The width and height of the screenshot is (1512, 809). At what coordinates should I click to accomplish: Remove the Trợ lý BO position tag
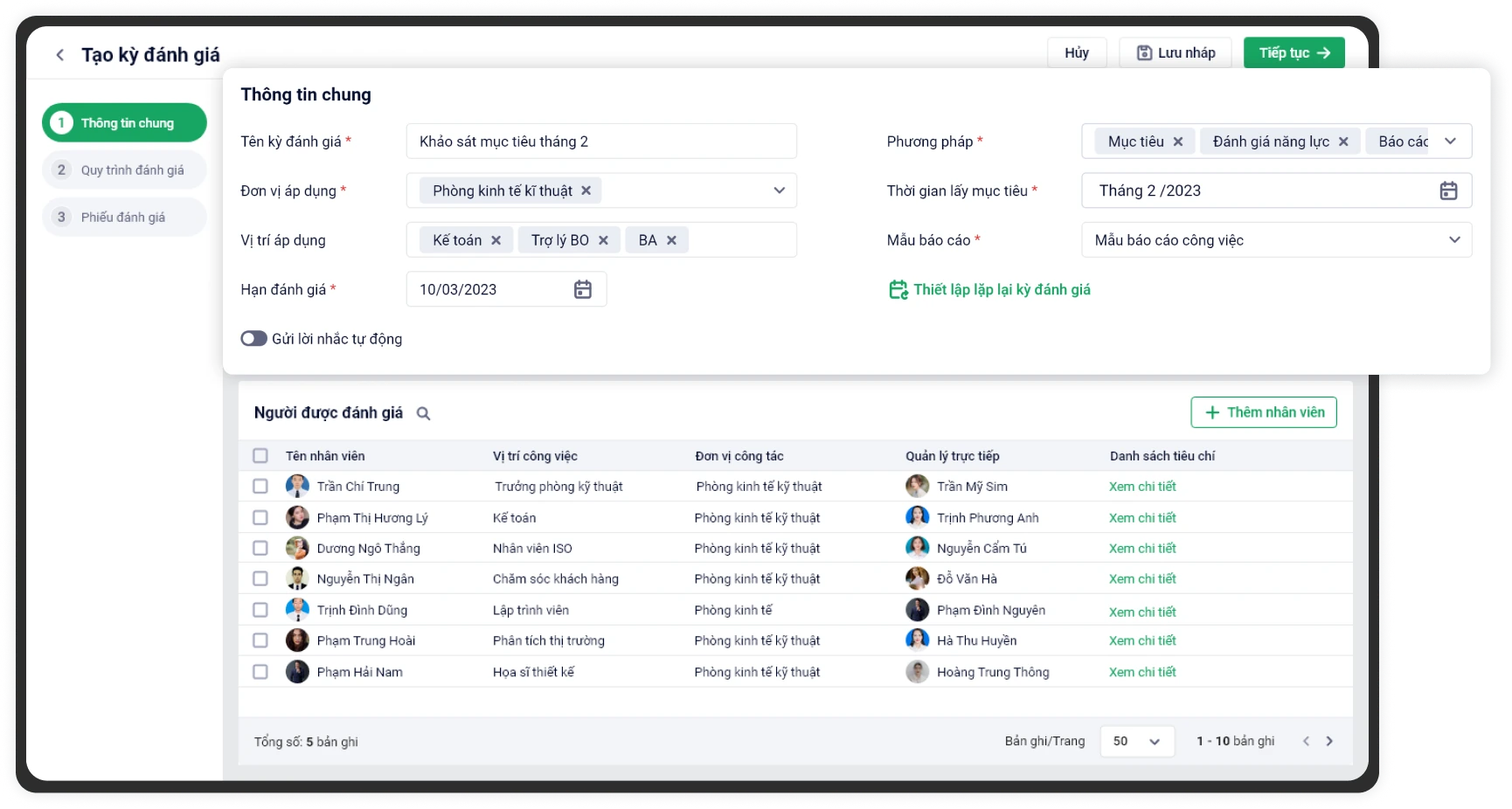point(603,240)
